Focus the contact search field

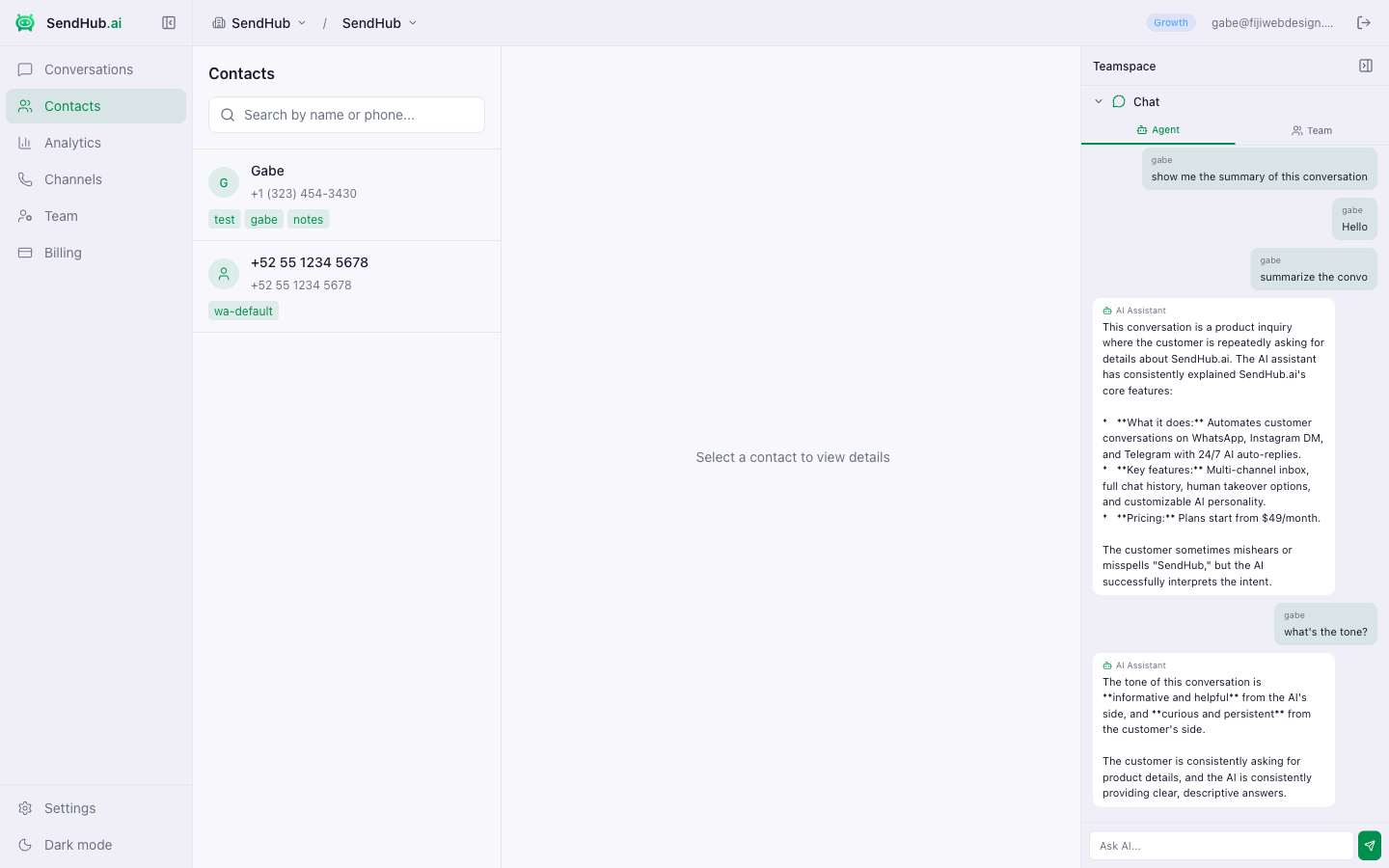(x=346, y=115)
